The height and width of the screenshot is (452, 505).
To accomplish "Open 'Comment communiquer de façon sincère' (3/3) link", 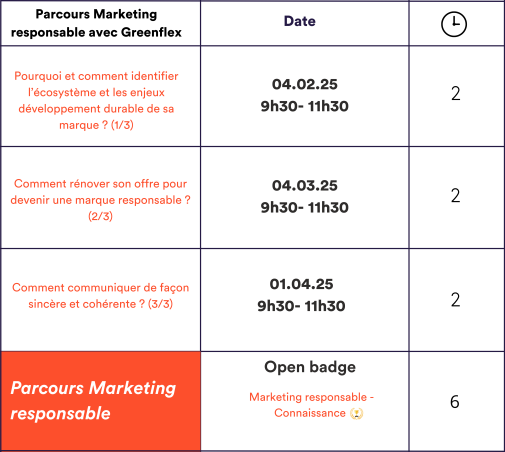I will pyautogui.click(x=100, y=296).
